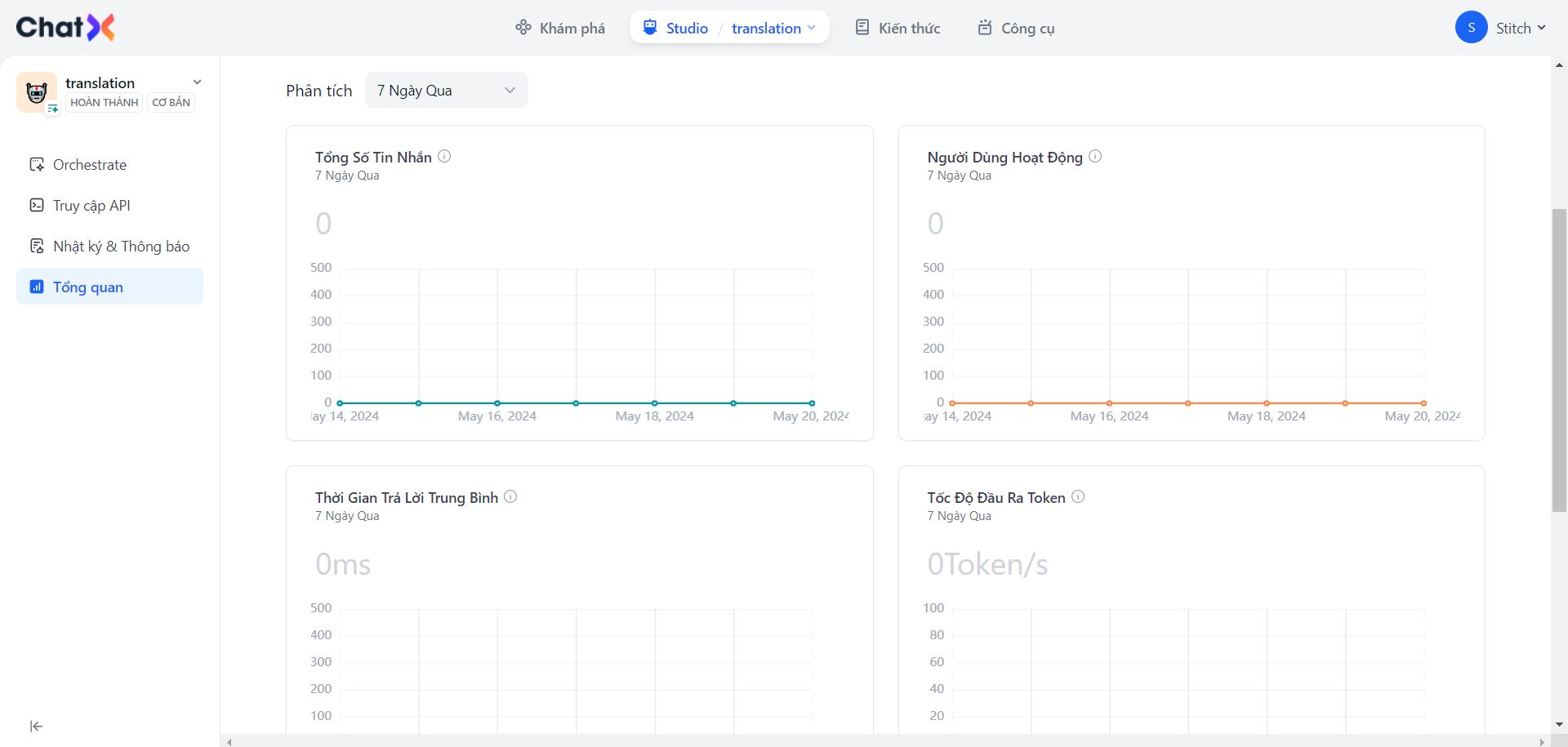This screenshot has height=747, width=1568.
Task: Open Truy cập API section
Action: (91, 206)
